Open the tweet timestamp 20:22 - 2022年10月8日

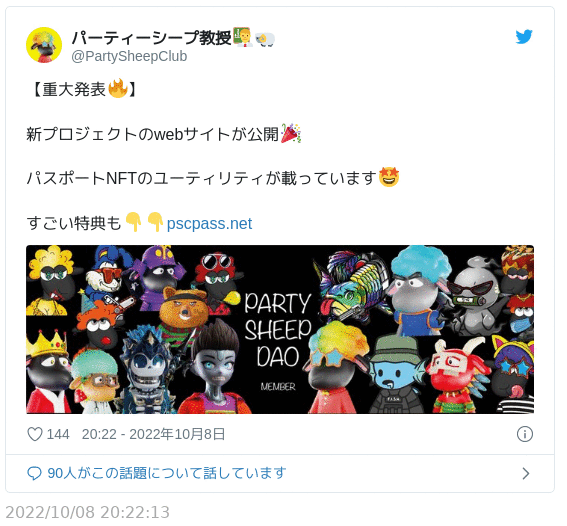(153, 434)
